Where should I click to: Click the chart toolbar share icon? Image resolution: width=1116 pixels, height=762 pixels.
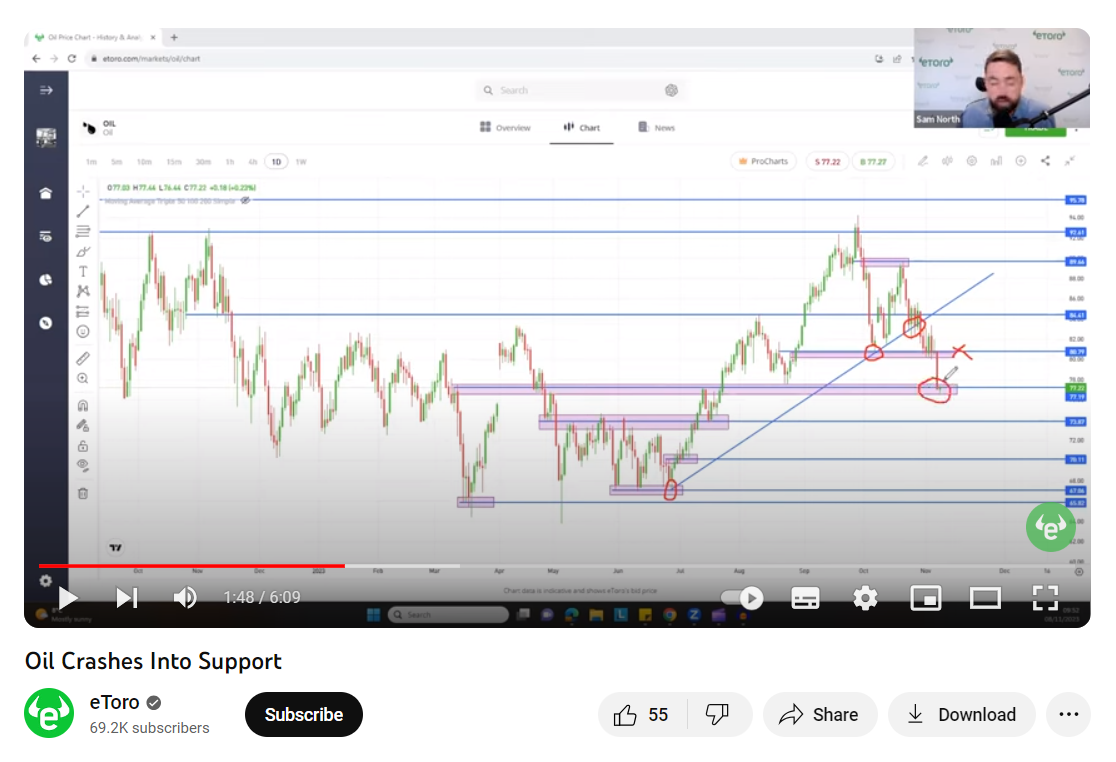pos(1045,162)
